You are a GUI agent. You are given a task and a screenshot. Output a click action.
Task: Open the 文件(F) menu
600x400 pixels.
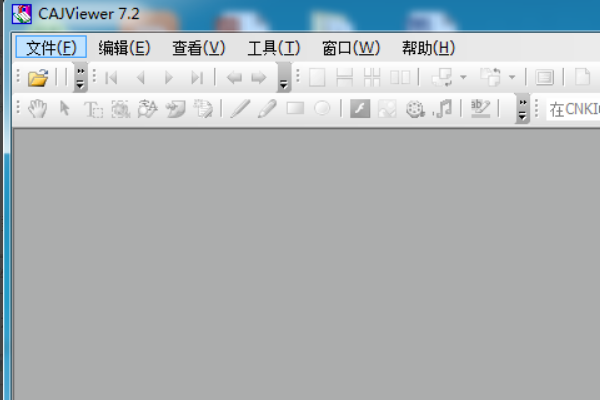51,47
